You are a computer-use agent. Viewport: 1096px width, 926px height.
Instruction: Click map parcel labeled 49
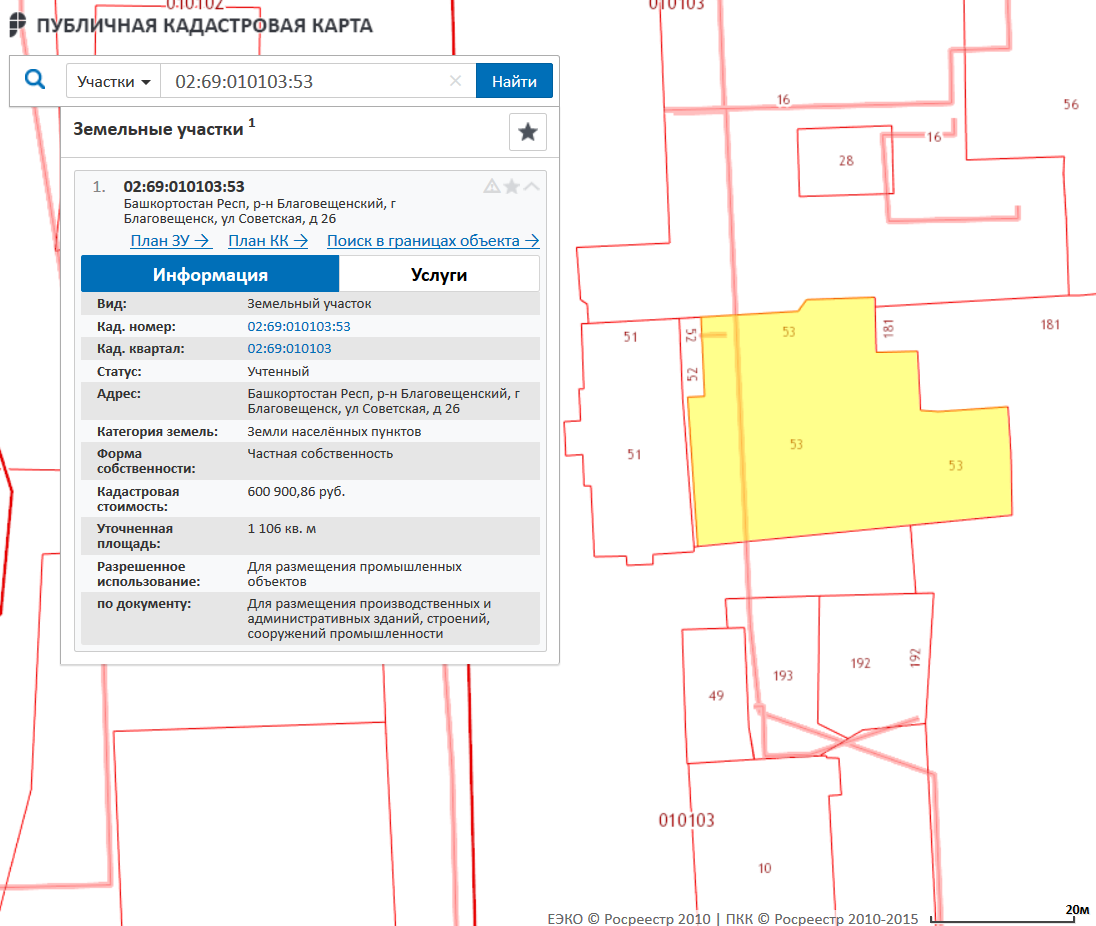coord(716,696)
